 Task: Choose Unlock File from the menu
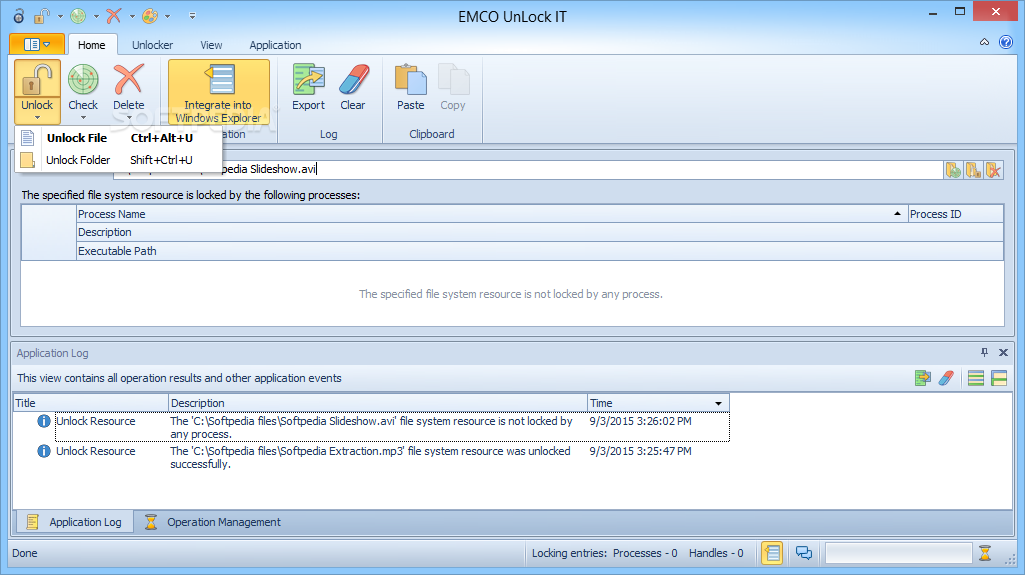point(118,138)
